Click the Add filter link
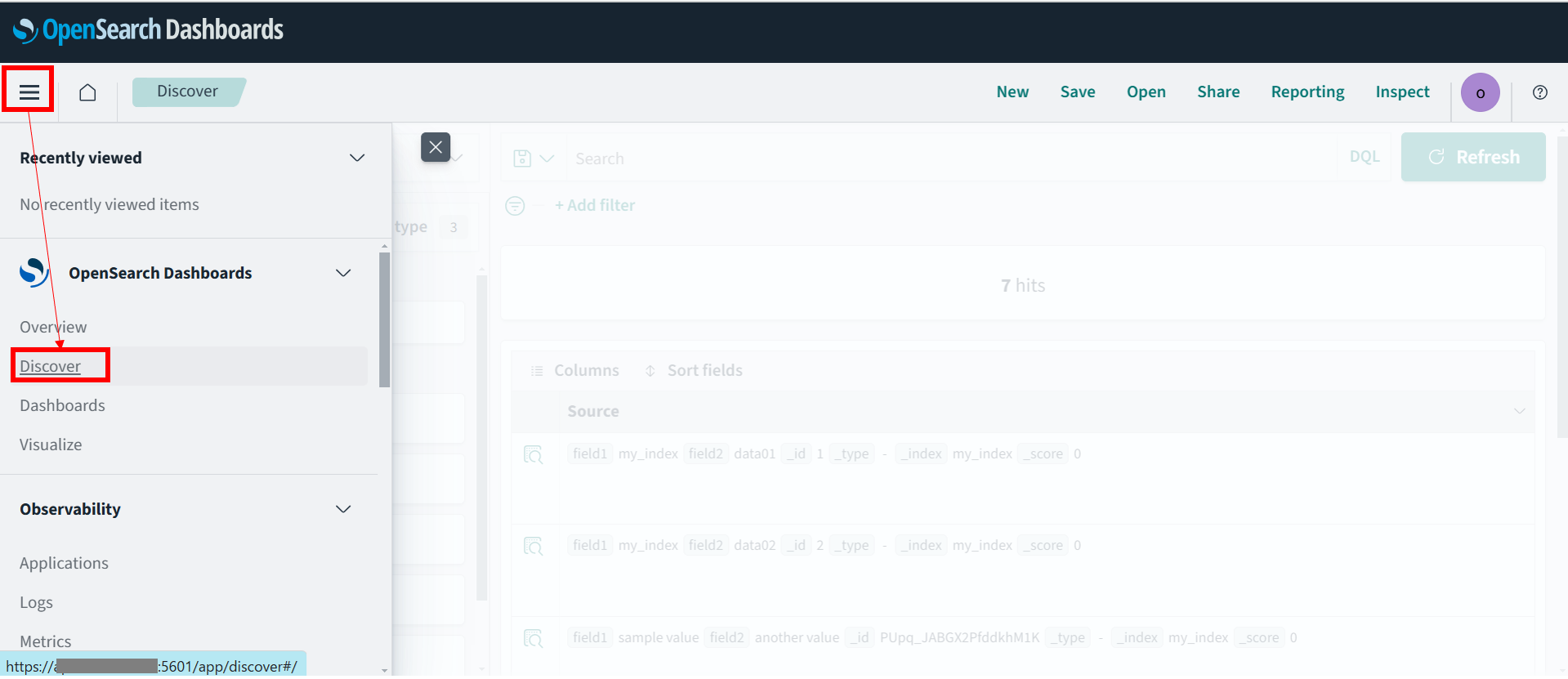The image size is (1568, 679). pyautogui.click(x=595, y=206)
